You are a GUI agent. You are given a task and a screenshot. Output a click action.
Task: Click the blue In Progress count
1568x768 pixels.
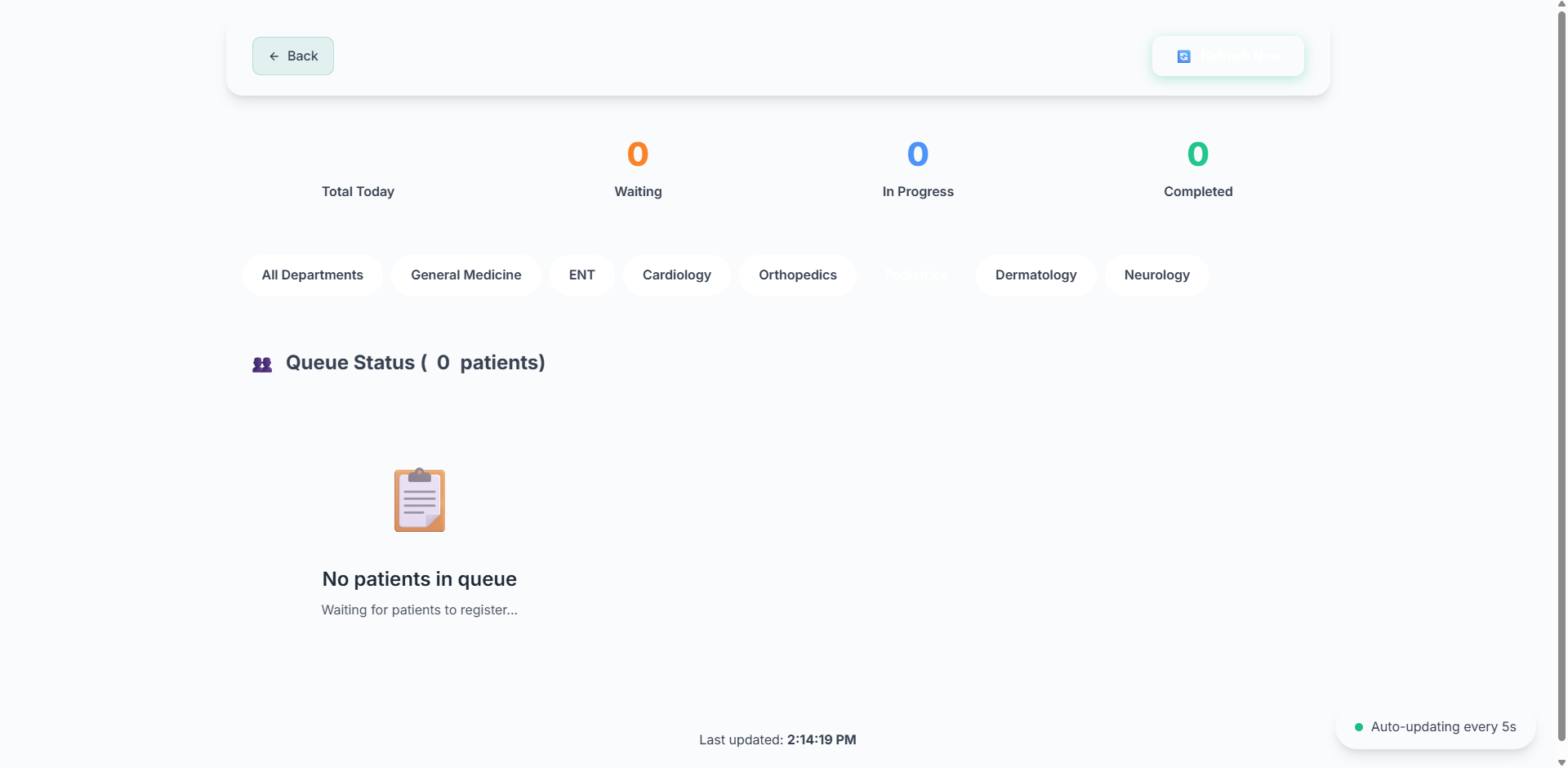(918, 154)
